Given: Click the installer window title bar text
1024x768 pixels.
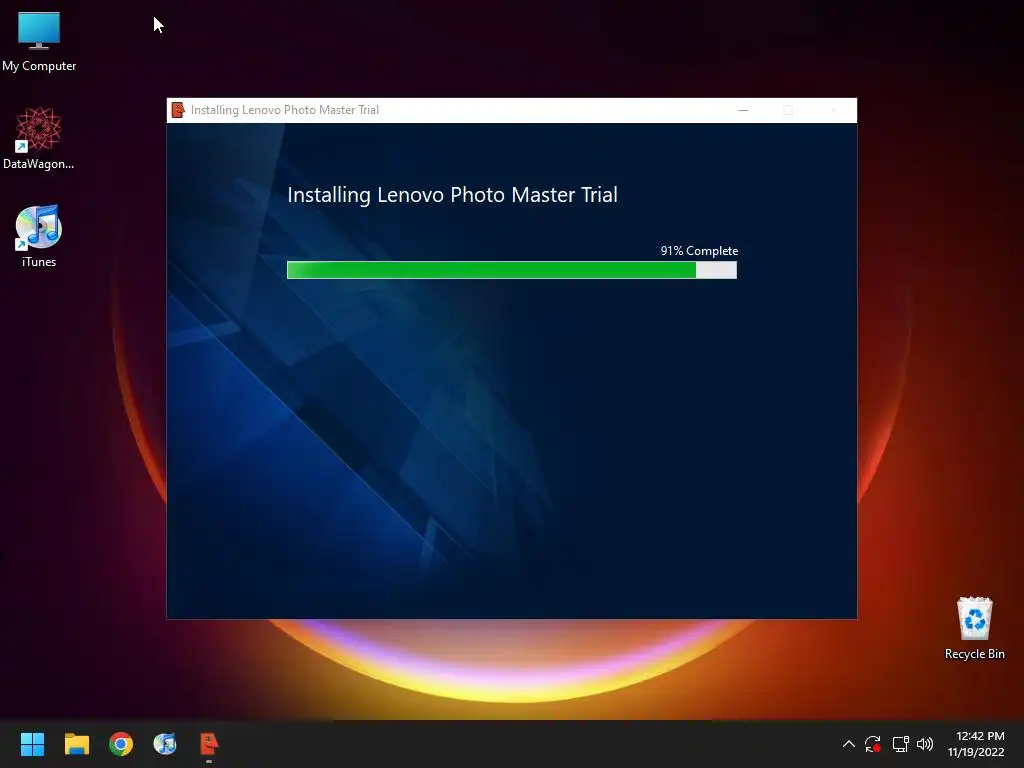Looking at the screenshot, I should pos(285,110).
